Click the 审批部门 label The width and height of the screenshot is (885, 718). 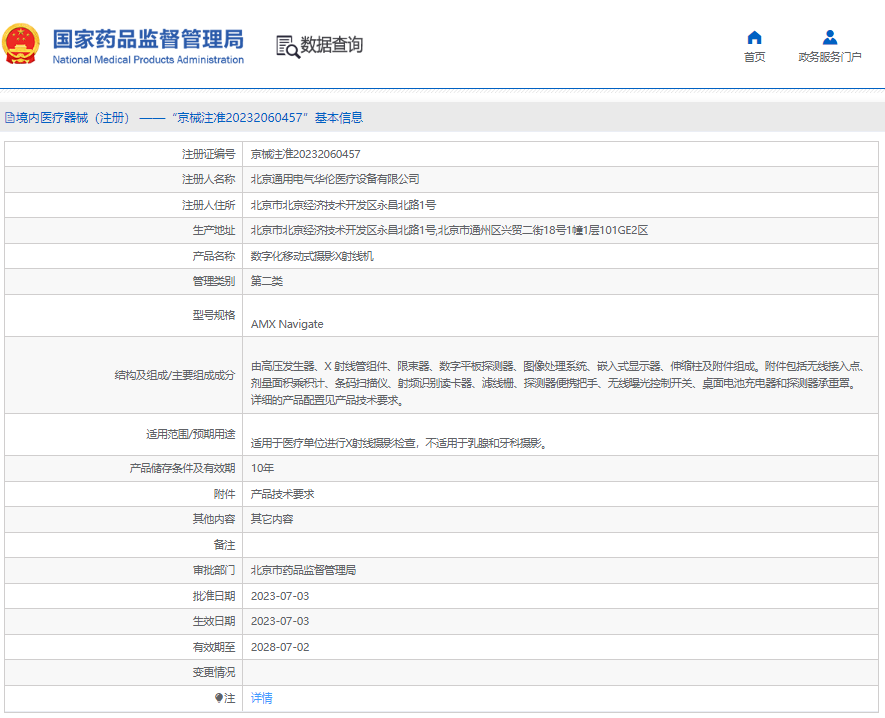click(214, 570)
